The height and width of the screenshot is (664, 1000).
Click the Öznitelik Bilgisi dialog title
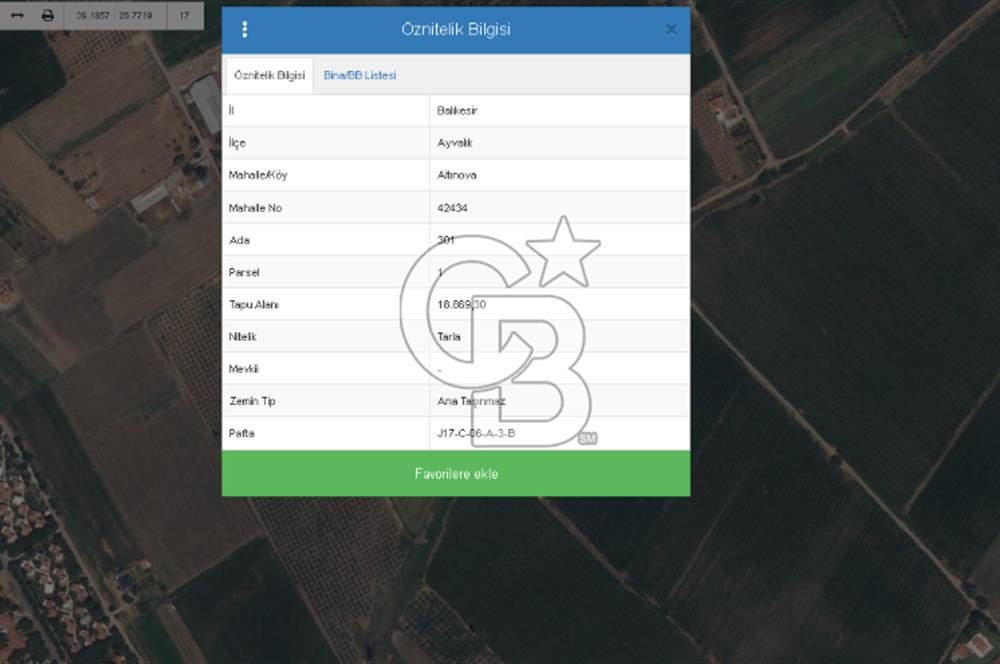tap(455, 30)
